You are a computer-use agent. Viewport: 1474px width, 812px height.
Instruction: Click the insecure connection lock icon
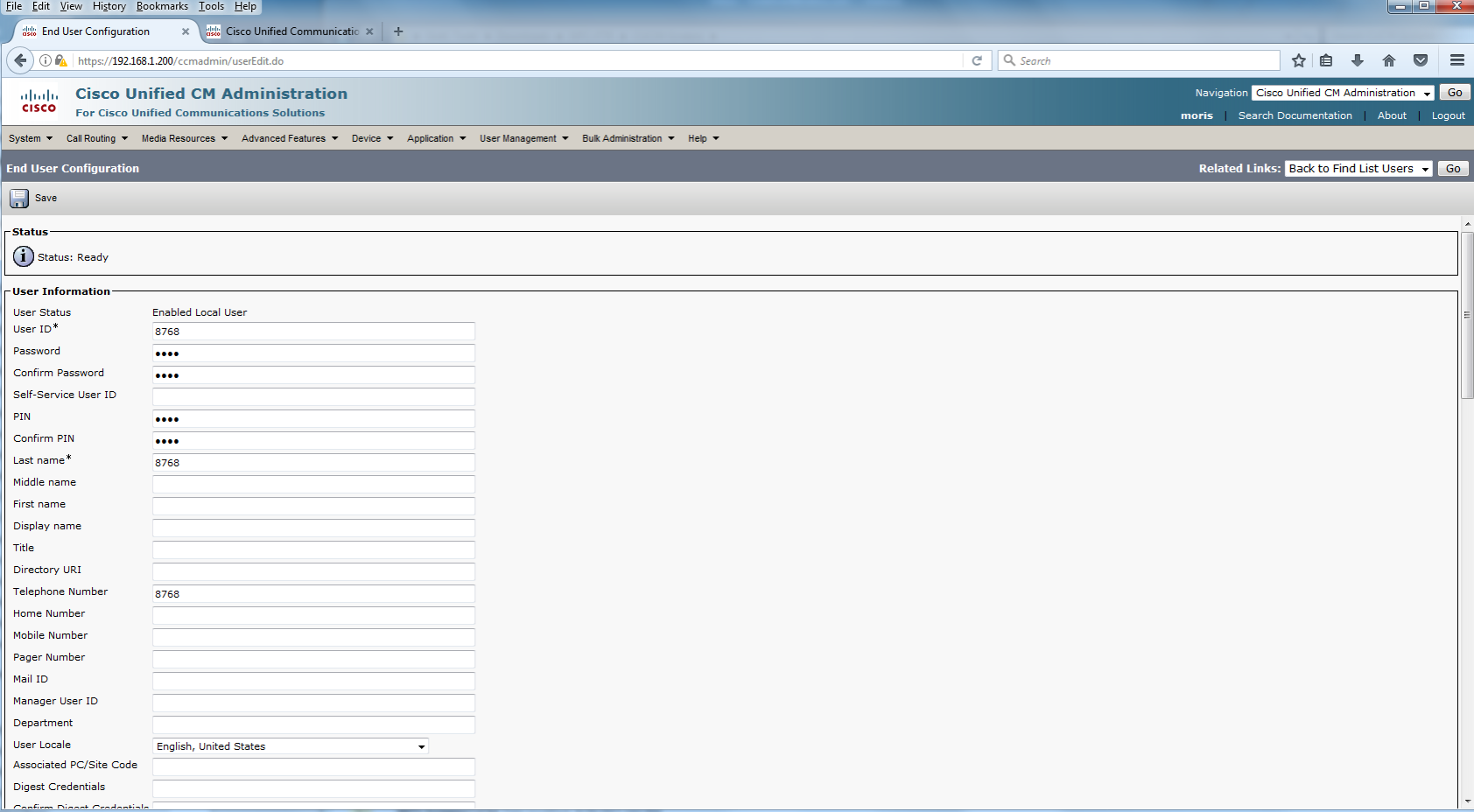tap(60, 60)
